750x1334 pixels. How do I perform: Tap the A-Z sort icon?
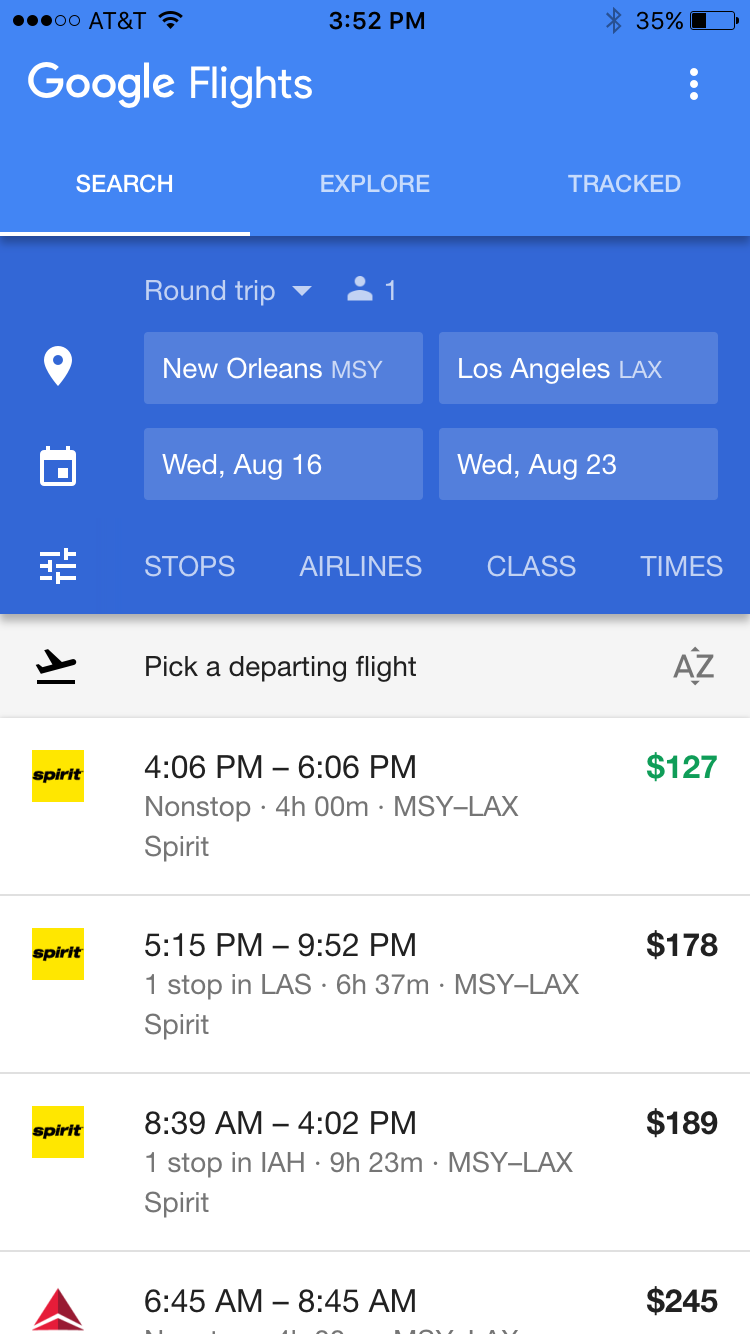click(693, 667)
